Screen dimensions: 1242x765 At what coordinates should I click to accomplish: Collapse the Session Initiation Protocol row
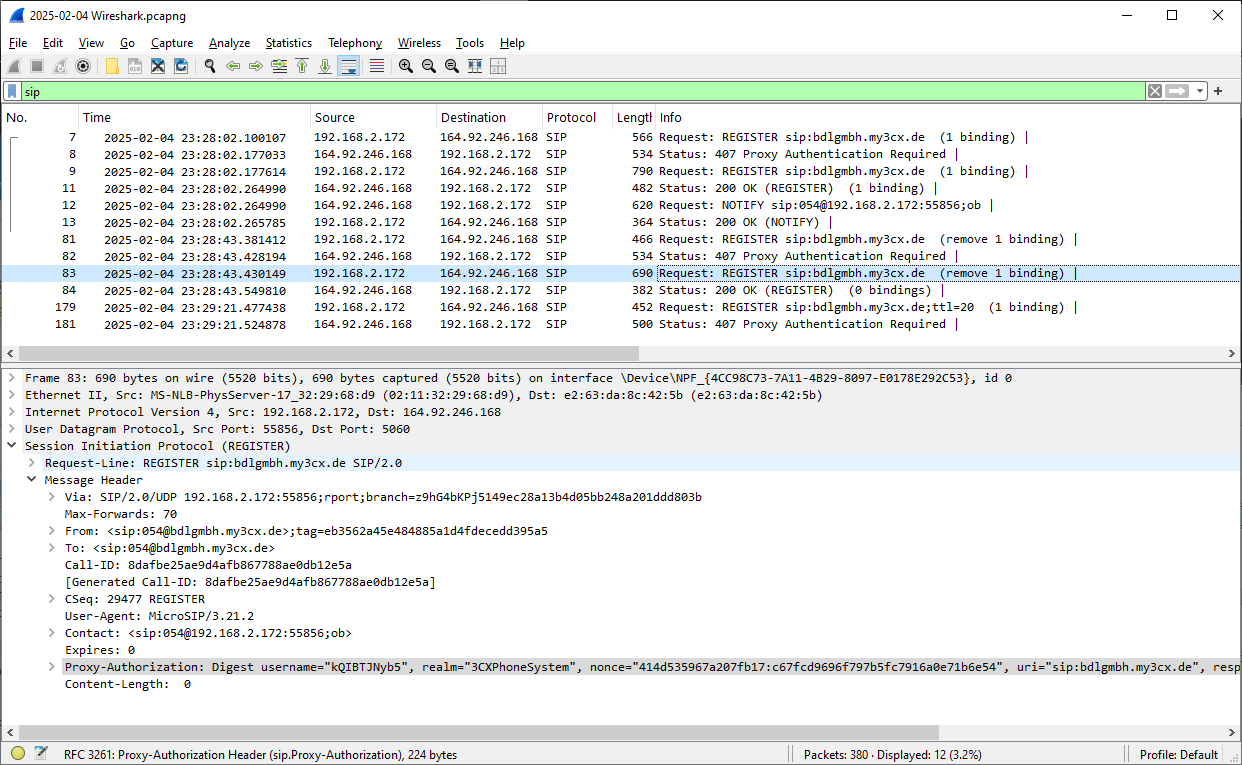12,446
